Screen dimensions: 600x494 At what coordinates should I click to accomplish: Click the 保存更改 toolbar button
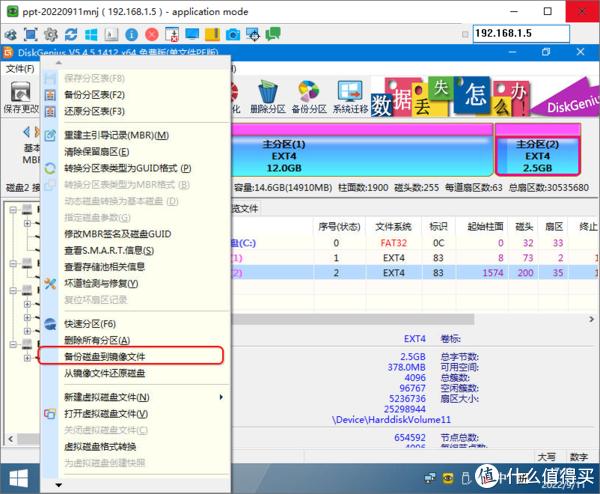pyautogui.click(x=21, y=97)
